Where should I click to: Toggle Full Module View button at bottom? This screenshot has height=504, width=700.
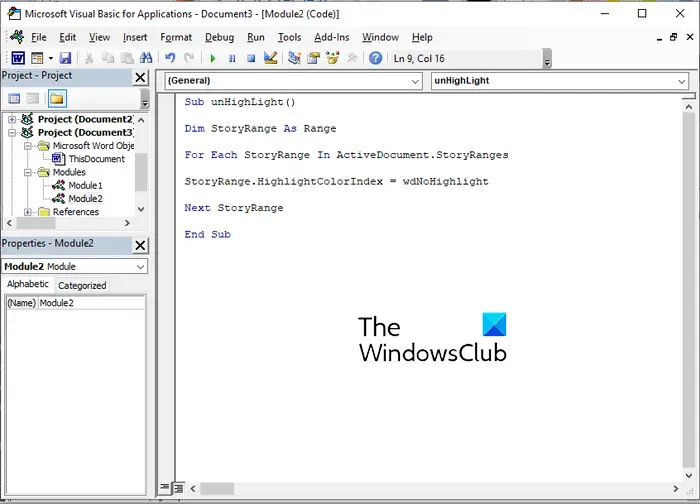[179, 488]
